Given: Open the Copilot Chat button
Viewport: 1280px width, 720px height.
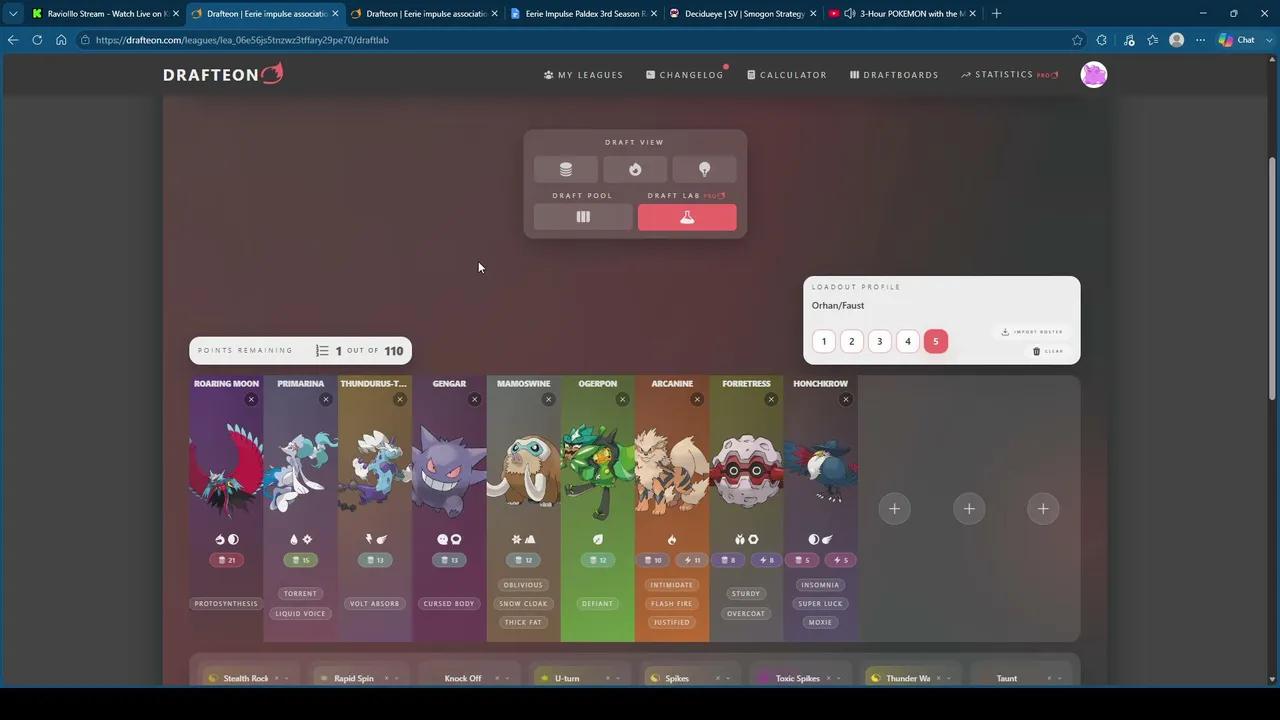Looking at the screenshot, I should click(1238, 40).
